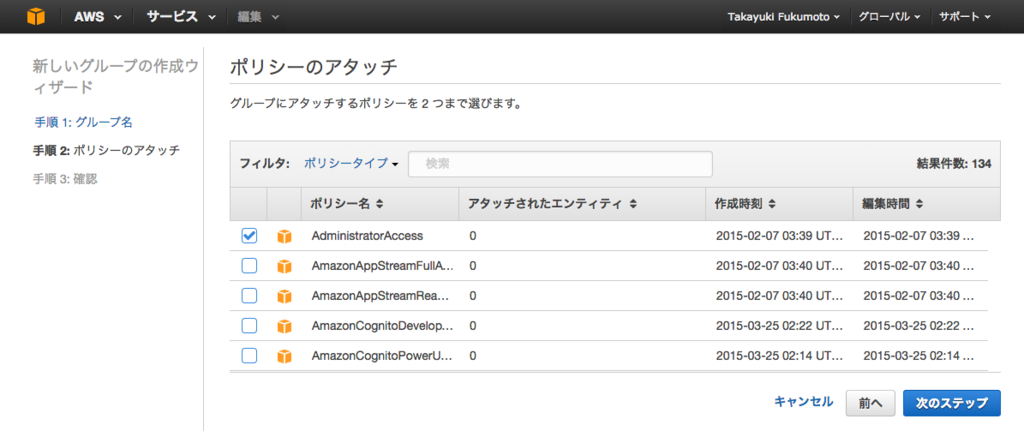
Task: Click the 検索 policy search field
Action: coord(560,164)
